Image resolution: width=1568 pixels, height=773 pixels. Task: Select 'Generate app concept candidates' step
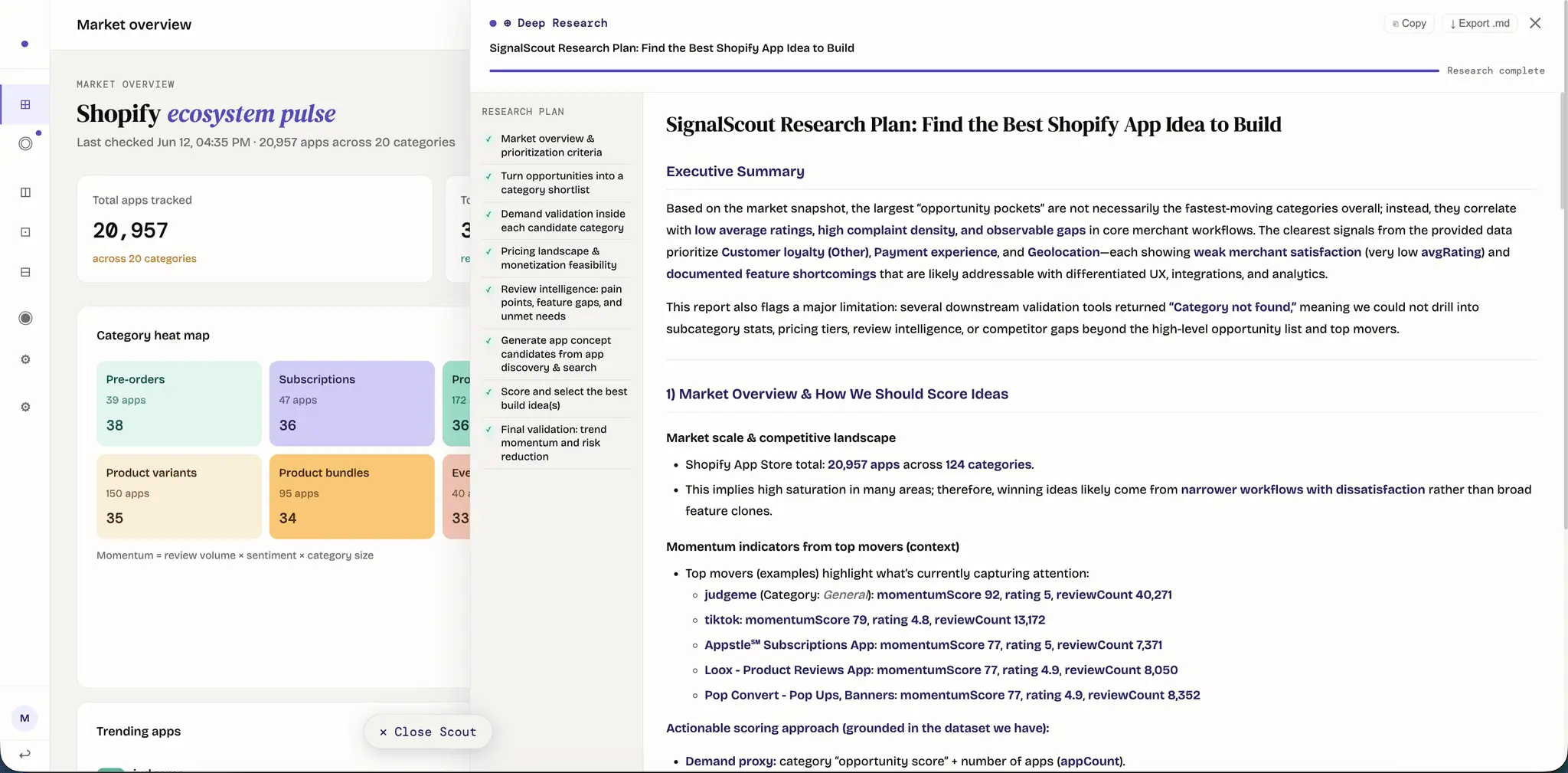tap(556, 354)
